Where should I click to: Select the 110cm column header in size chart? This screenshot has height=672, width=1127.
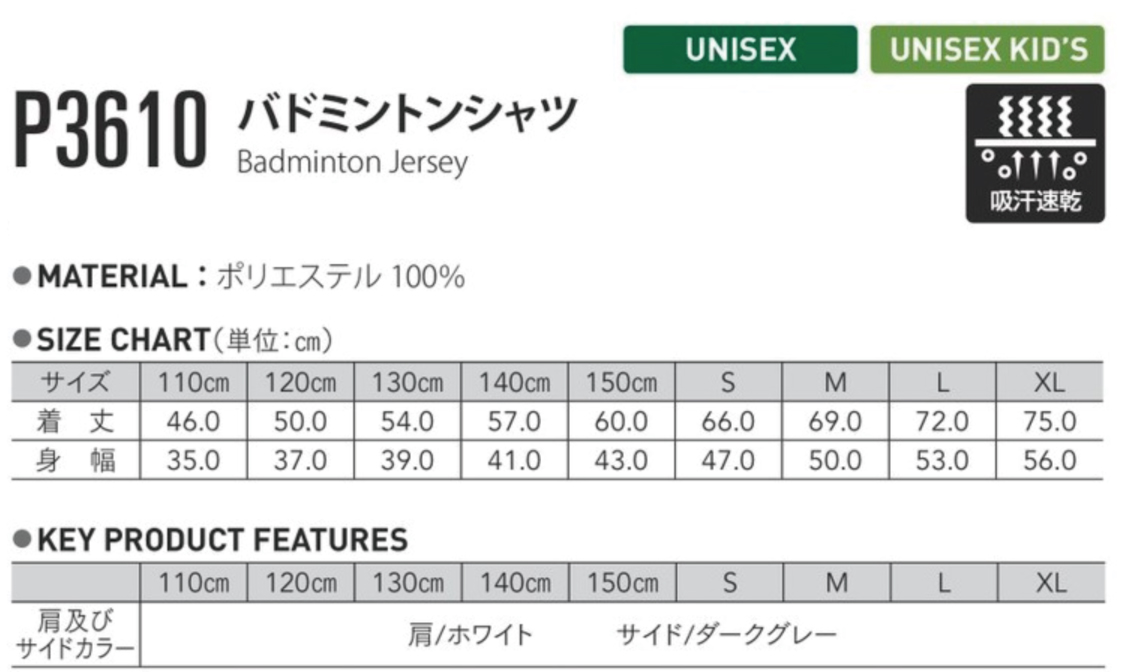coord(193,382)
